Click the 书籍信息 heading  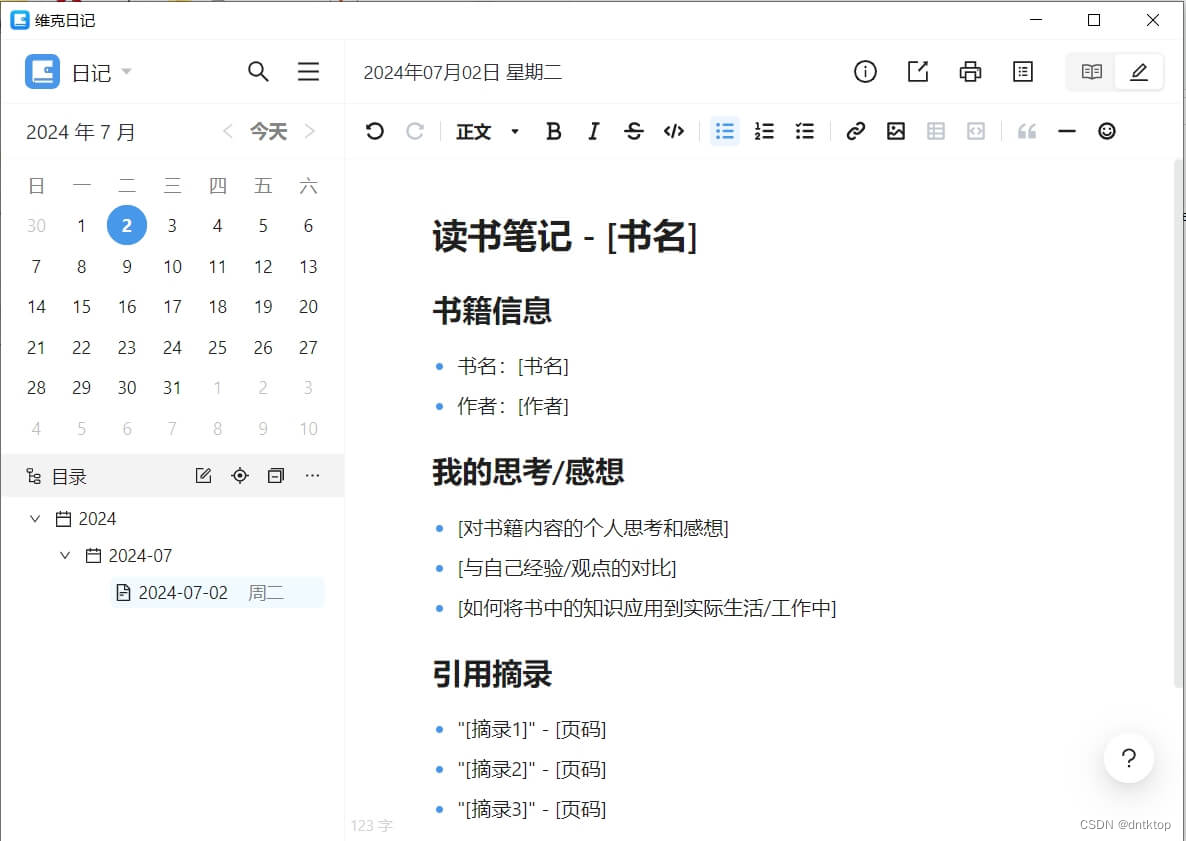492,311
